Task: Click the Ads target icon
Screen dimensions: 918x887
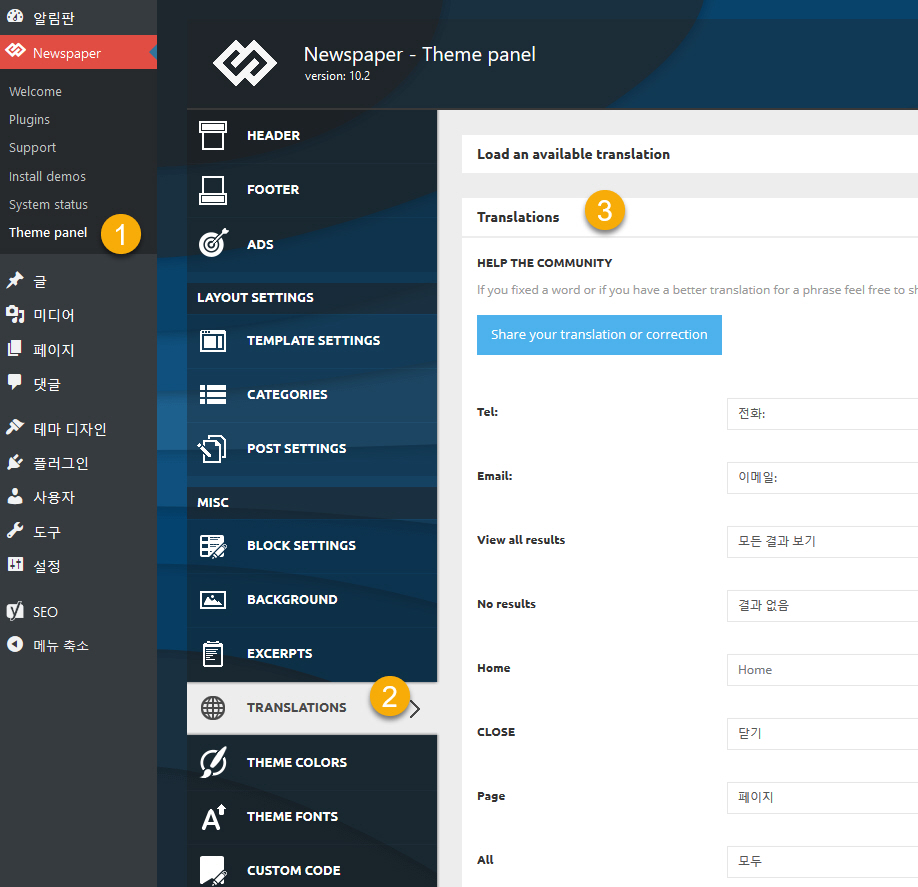Action: [213, 243]
